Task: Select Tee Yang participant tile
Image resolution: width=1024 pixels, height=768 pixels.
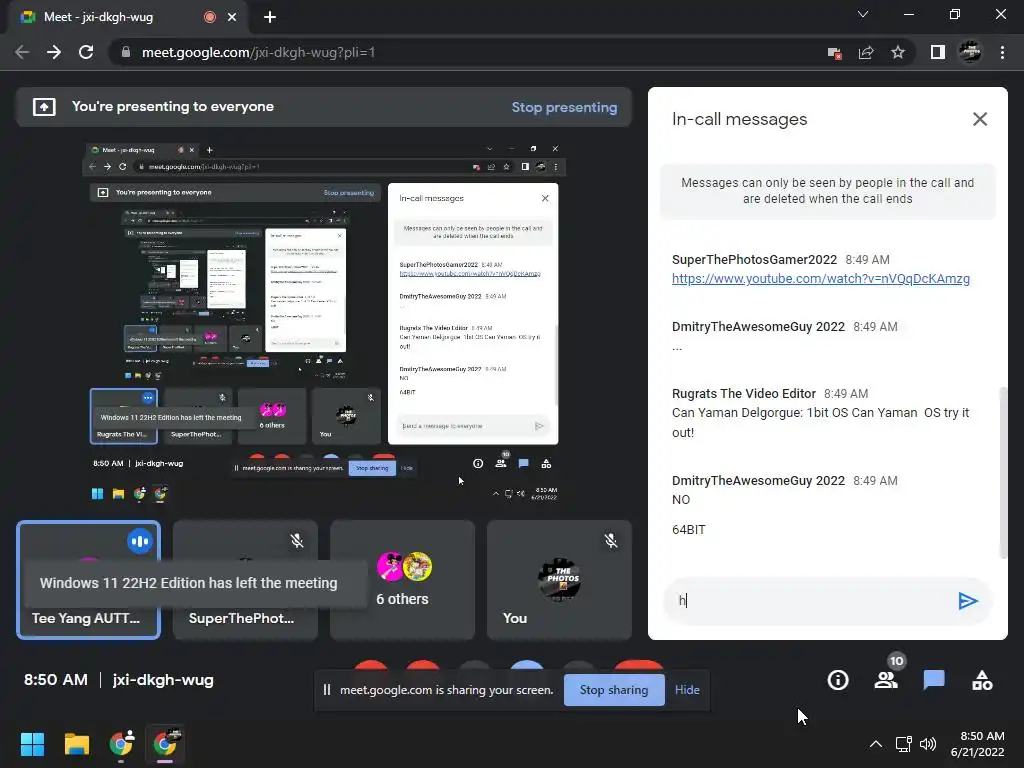Action: point(88,580)
